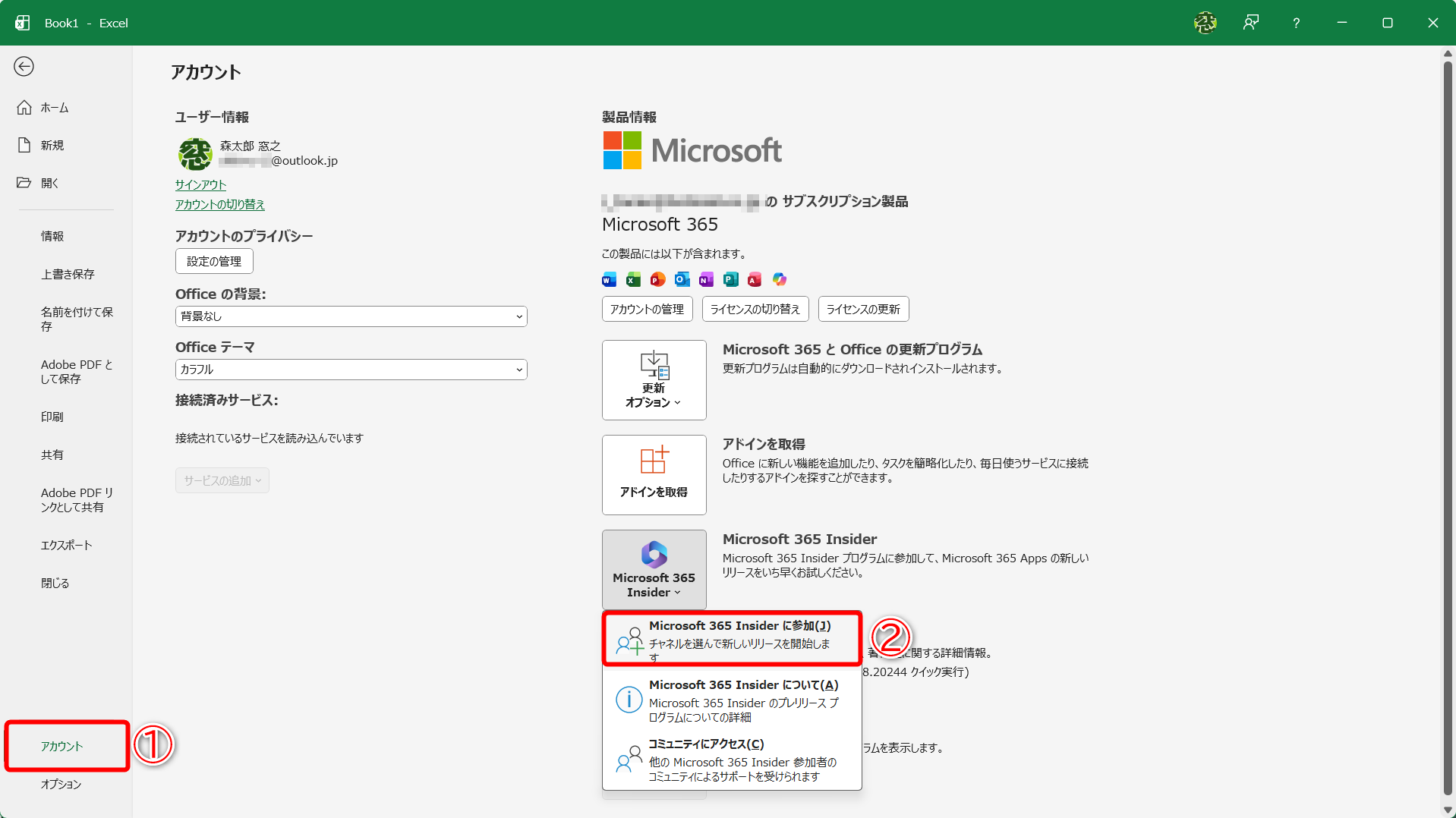The image size is (1456, 818).
Task: Click the Copilot icon in included apps
Action: point(779,279)
